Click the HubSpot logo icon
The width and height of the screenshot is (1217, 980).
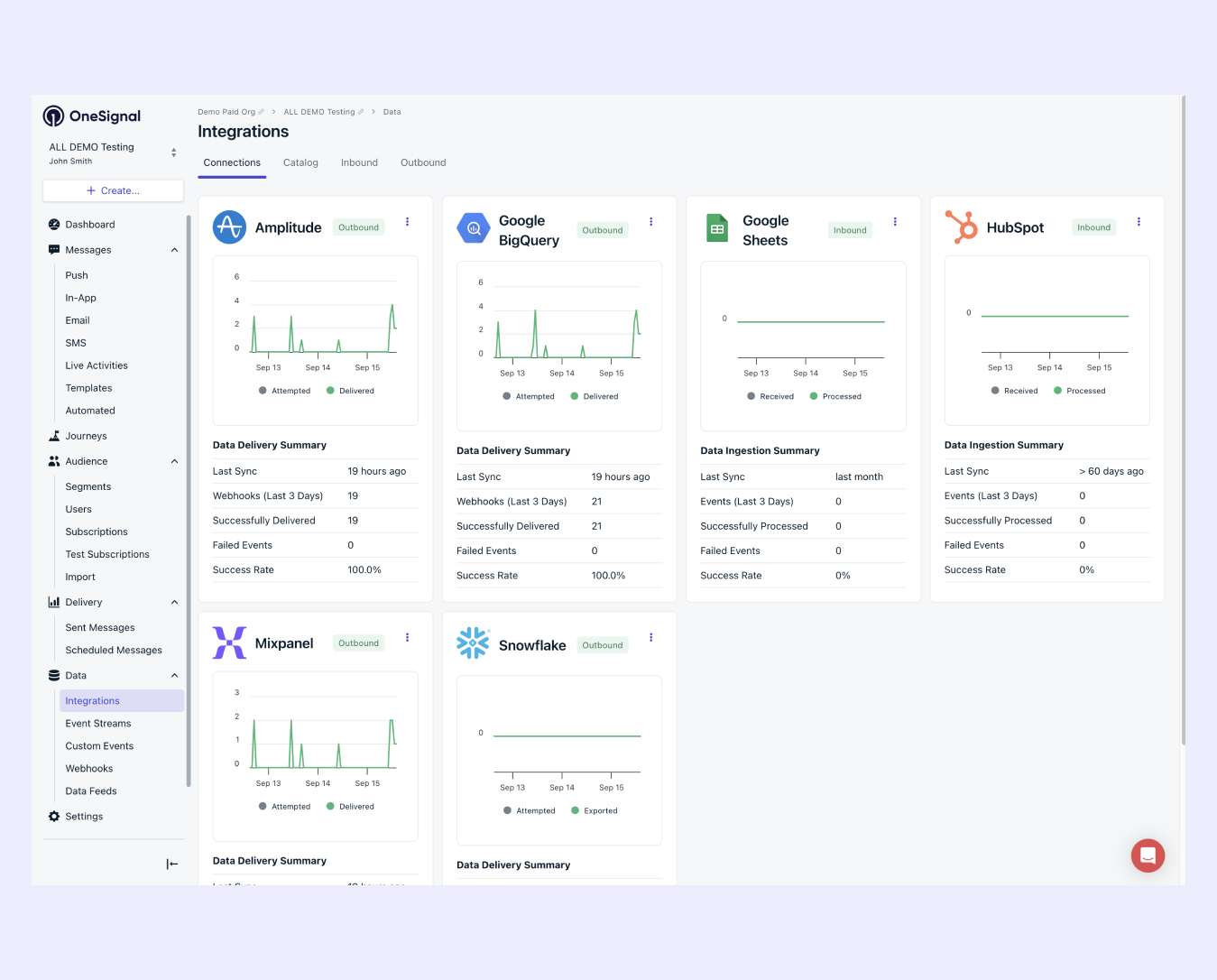tap(961, 227)
